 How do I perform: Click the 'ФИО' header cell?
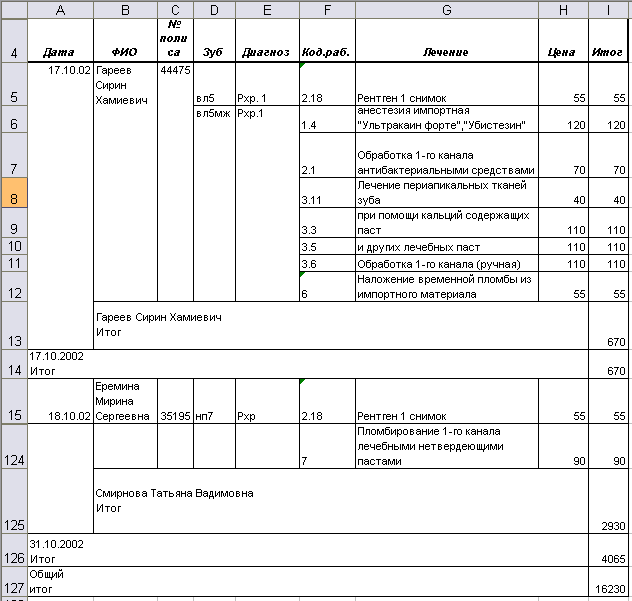click(x=125, y=40)
